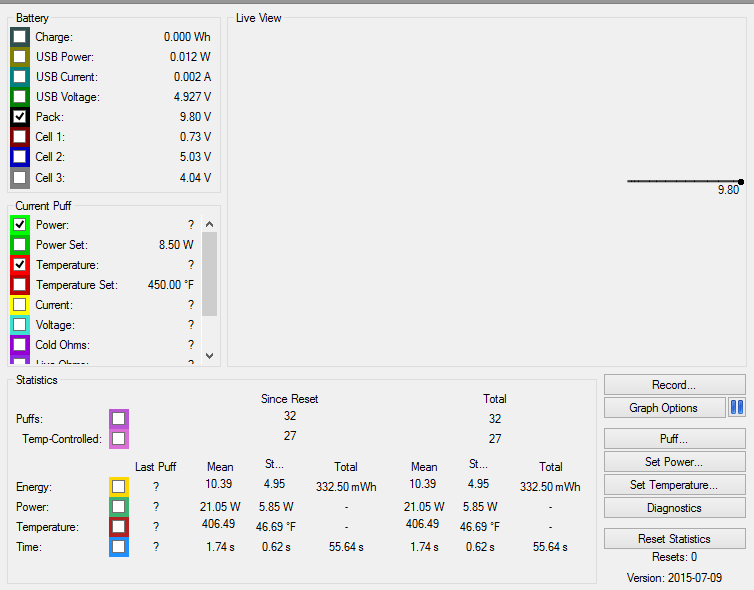Open the Graph Options dropdown

[664, 408]
